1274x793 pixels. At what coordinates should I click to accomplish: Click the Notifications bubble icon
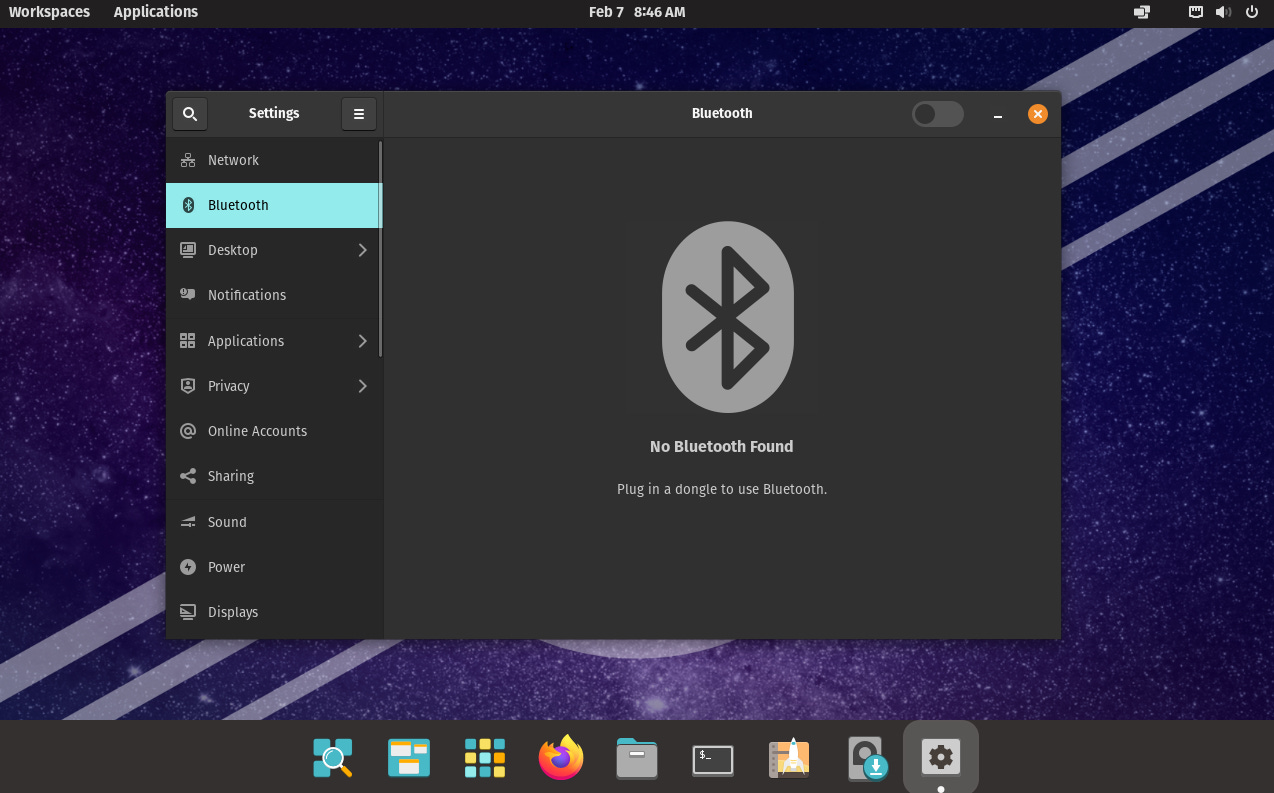(188, 295)
